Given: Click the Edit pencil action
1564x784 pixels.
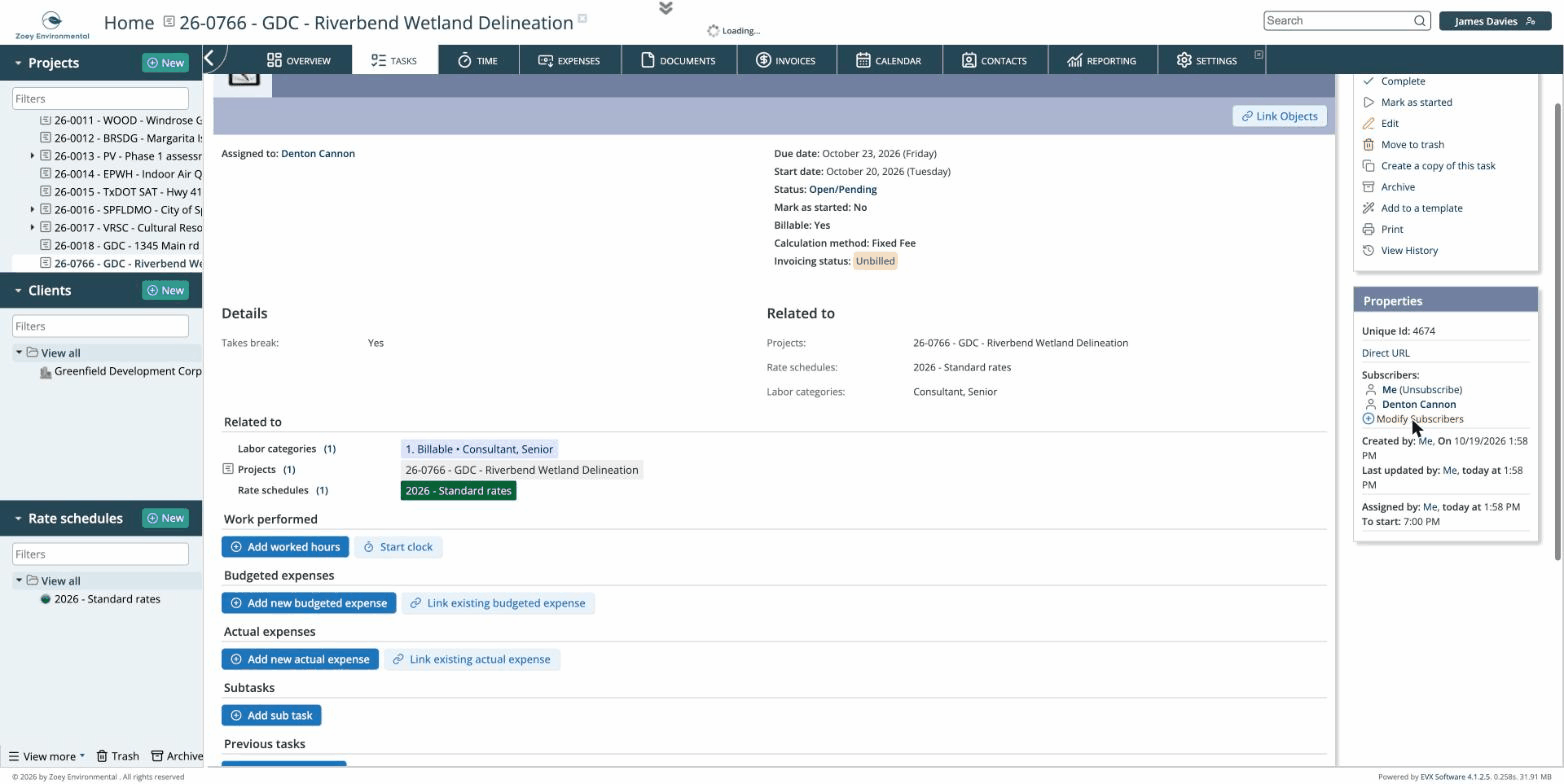Looking at the screenshot, I should 1380,123.
